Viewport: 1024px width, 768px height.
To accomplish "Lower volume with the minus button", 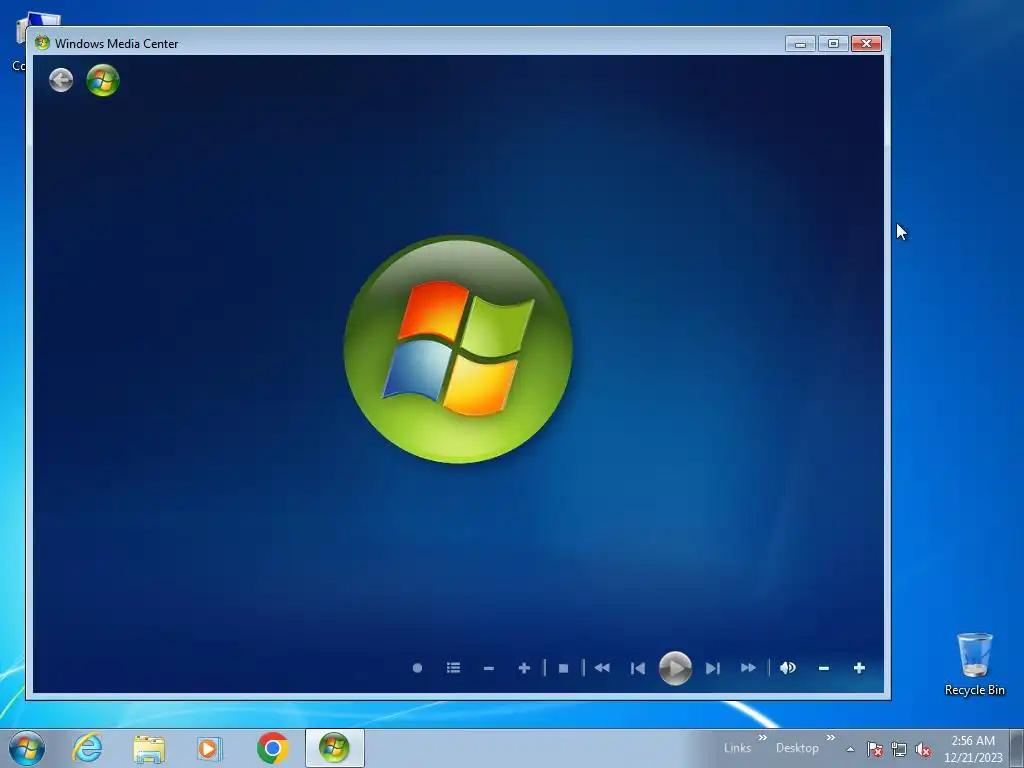I will [x=824, y=668].
